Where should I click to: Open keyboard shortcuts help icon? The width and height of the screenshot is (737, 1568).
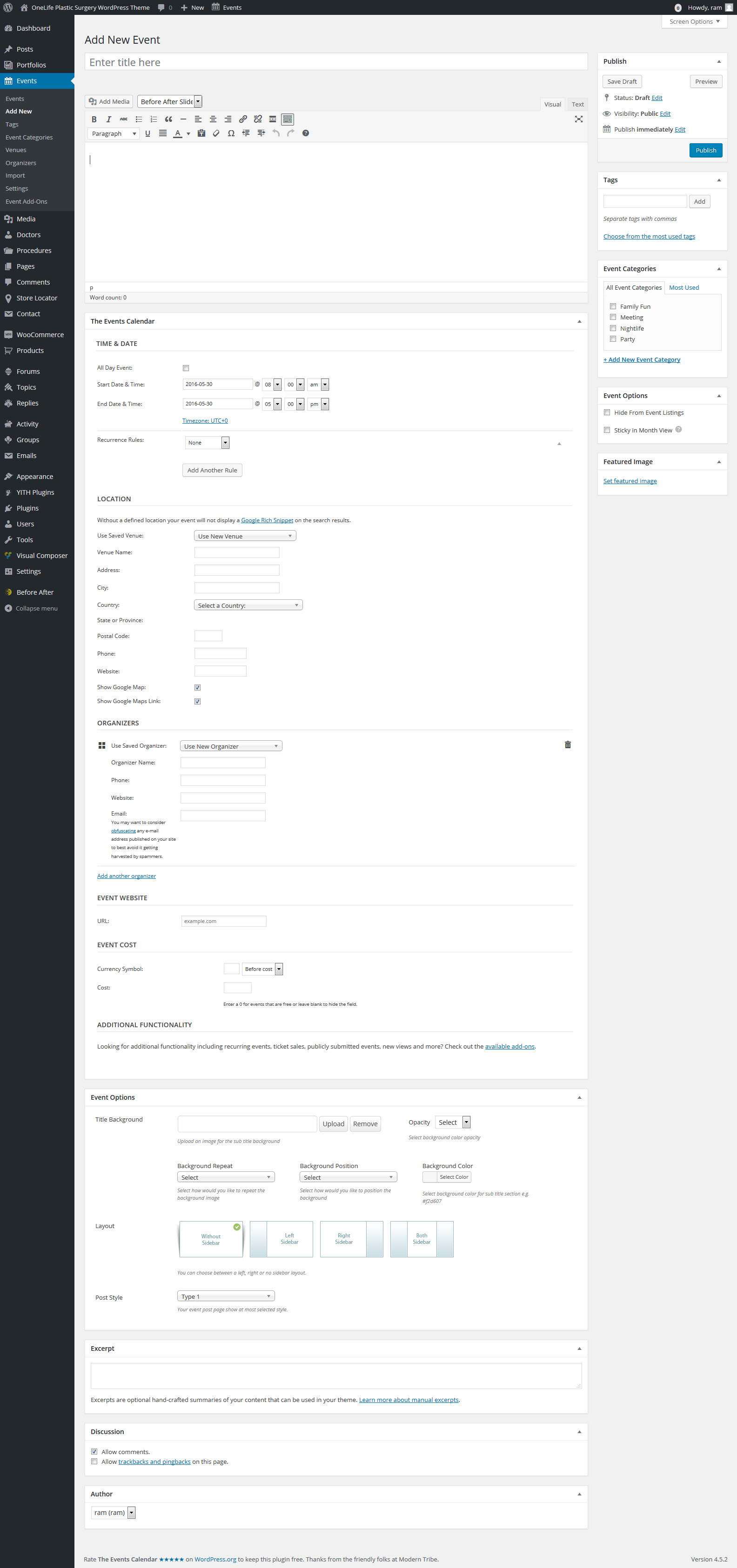306,133
